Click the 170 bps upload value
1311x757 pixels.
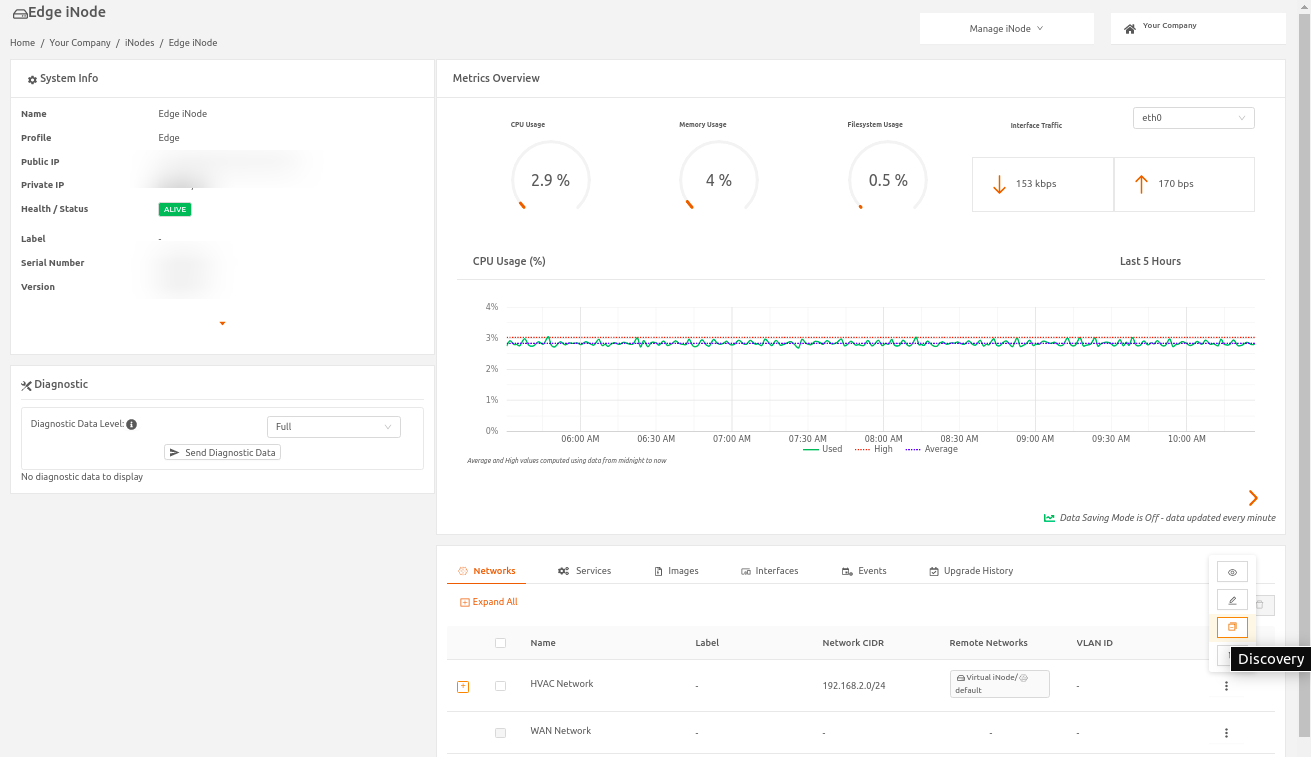tap(1176, 184)
